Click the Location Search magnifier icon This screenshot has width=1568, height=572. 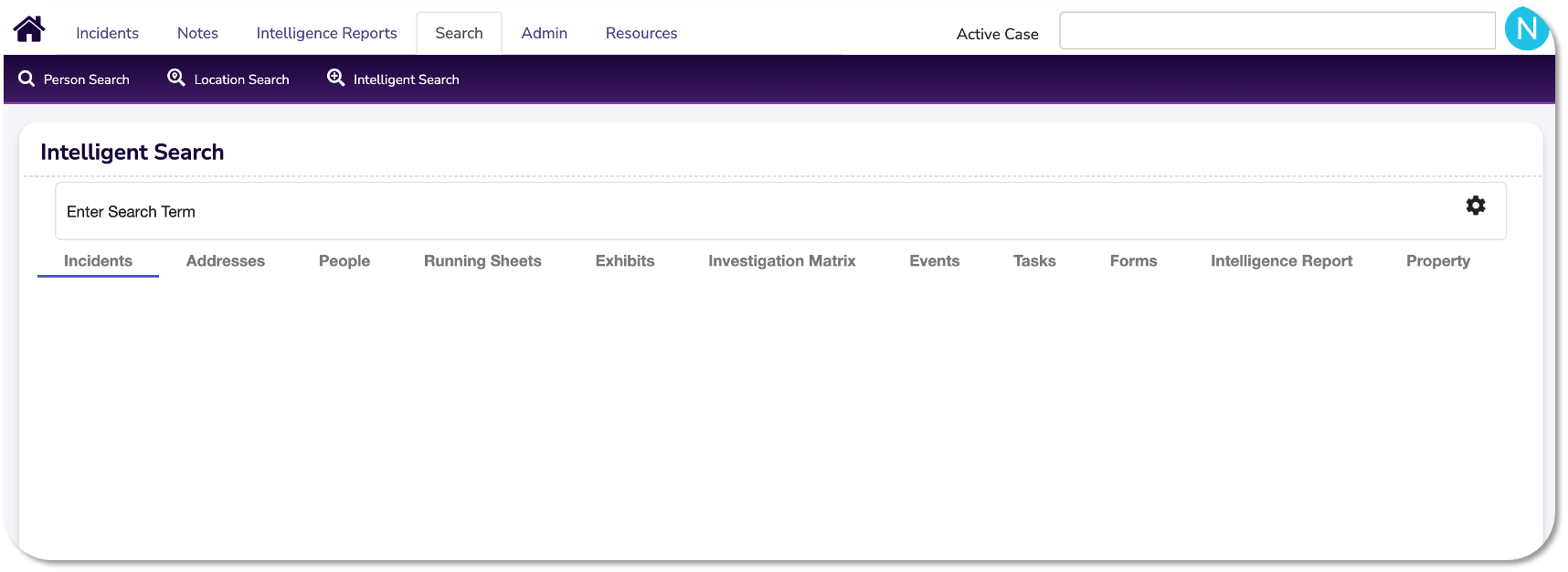(x=176, y=79)
